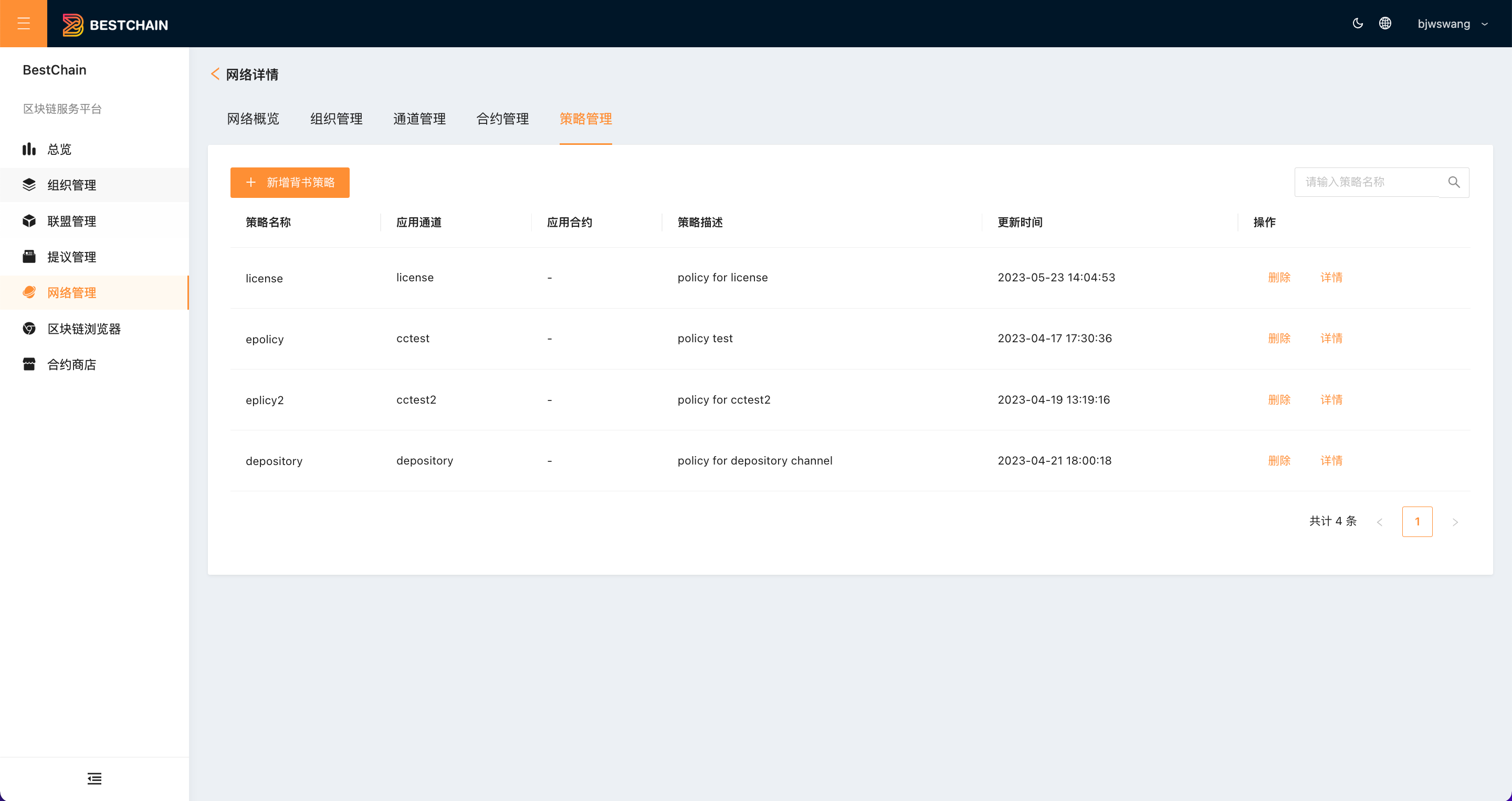View details of the epolicy policy
This screenshot has width=1512, height=801.
tap(1331, 339)
